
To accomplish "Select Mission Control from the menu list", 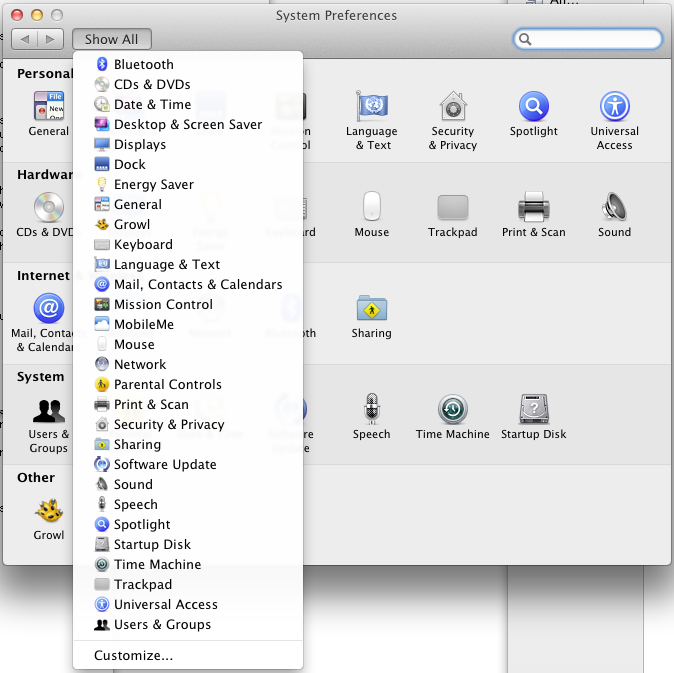I will coord(163,304).
